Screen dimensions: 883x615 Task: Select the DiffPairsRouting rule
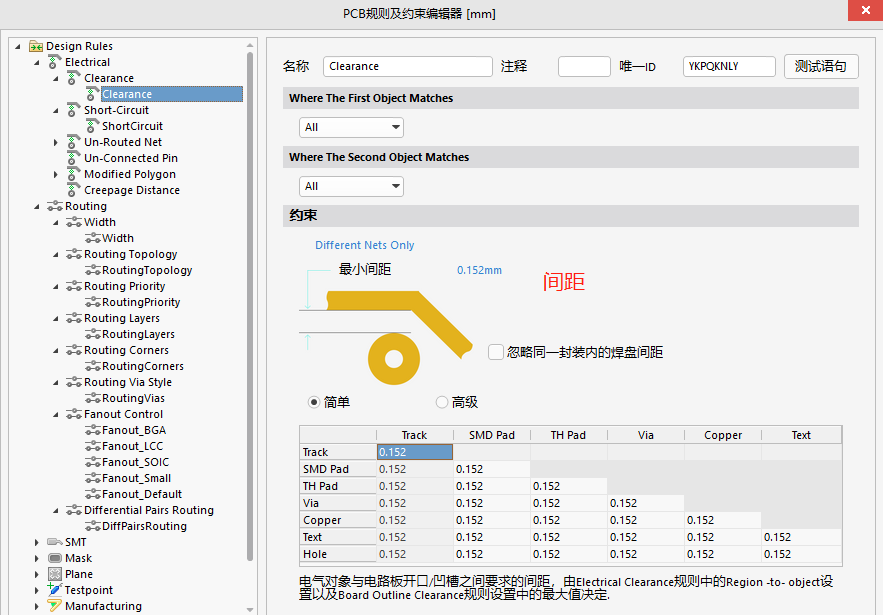[x=144, y=526]
